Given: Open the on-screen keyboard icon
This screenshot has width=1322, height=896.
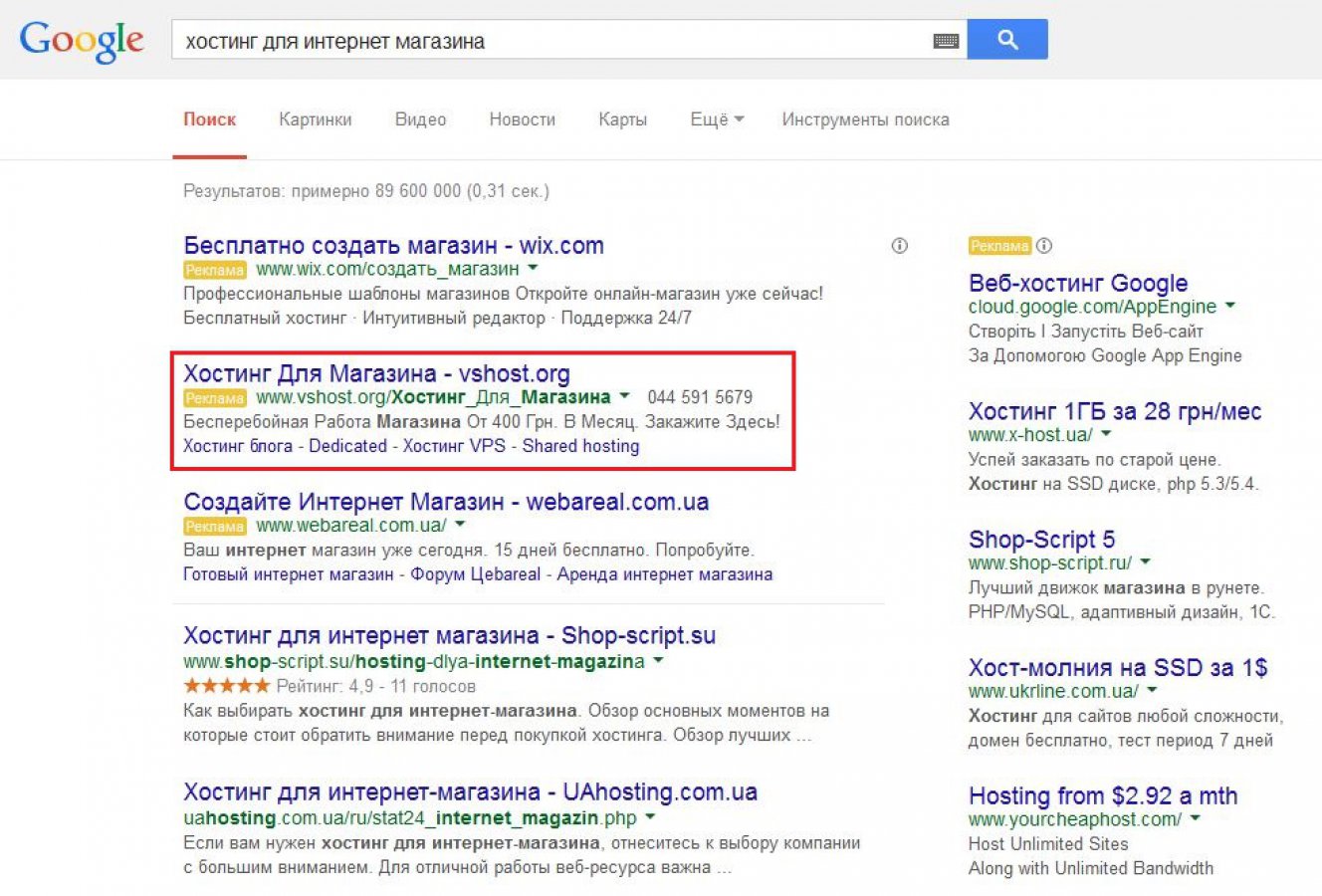Looking at the screenshot, I should tap(946, 41).
